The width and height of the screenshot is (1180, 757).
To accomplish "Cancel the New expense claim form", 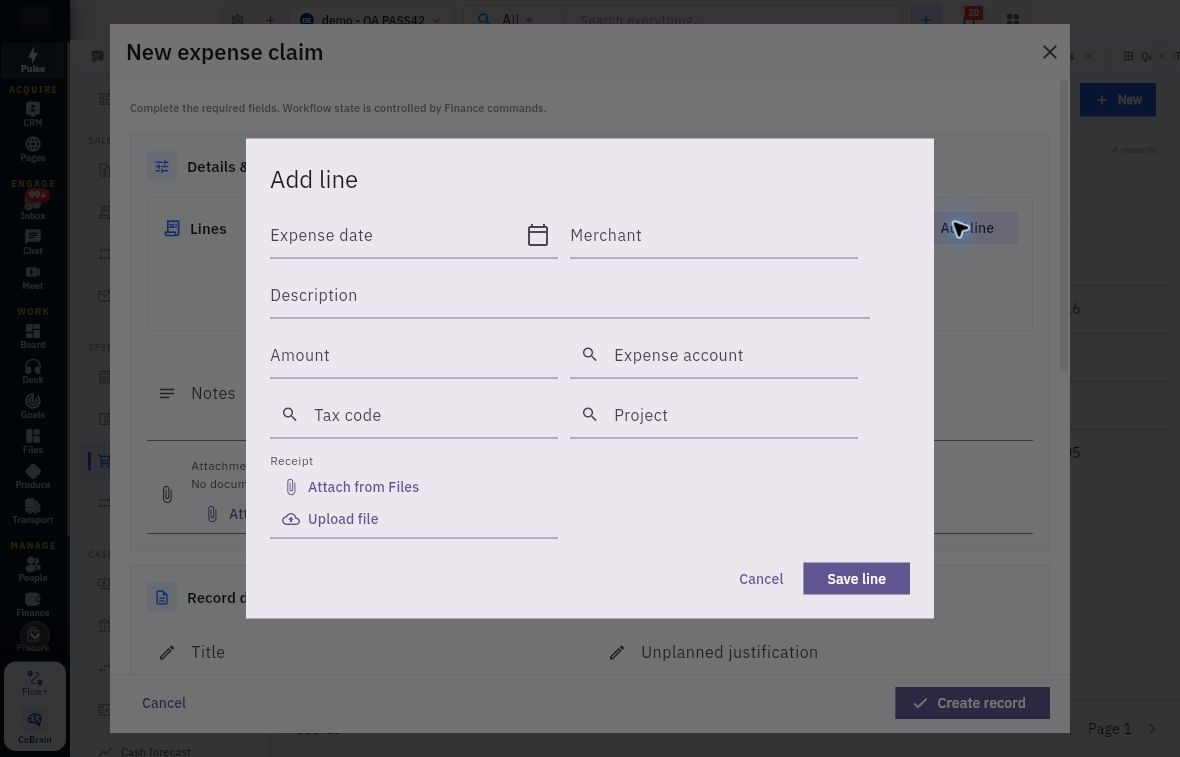I will pyautogui.click(x=163, y=703).
